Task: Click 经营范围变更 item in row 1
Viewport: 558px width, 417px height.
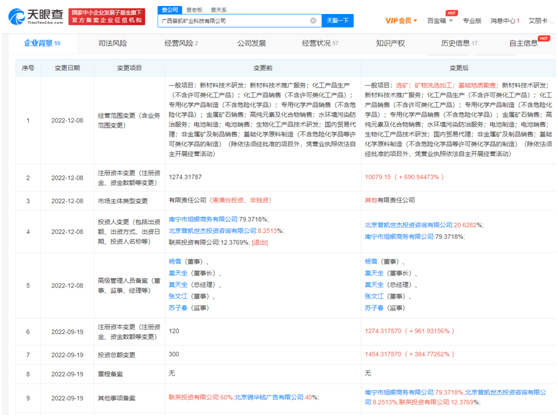Action: [129, 121]
